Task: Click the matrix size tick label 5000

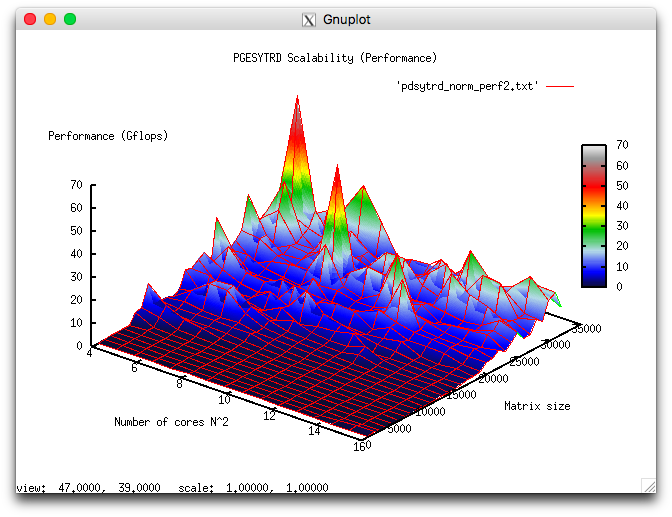Action: (399, 429)
